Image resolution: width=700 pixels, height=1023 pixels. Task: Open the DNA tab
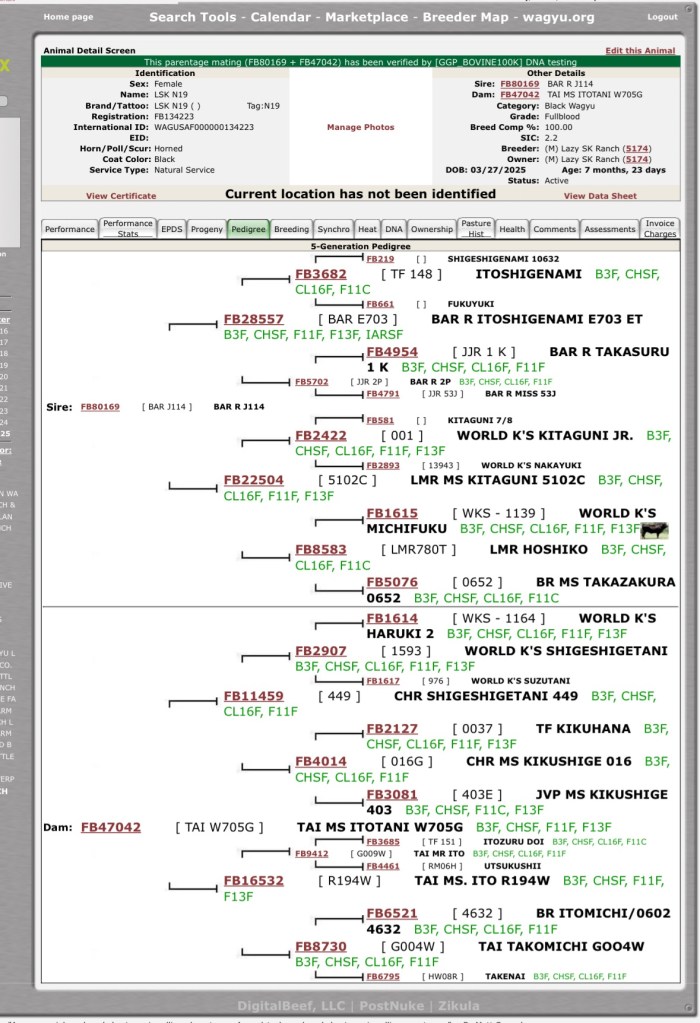pos(394,229)
